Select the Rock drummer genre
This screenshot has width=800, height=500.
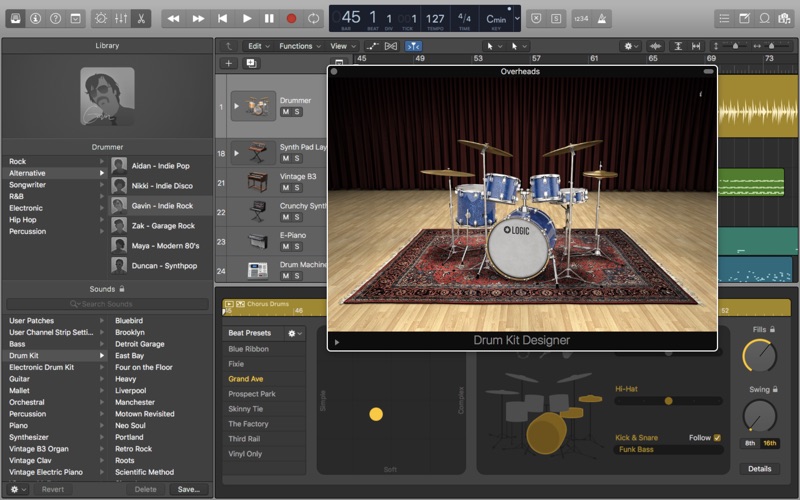point(55,161)
